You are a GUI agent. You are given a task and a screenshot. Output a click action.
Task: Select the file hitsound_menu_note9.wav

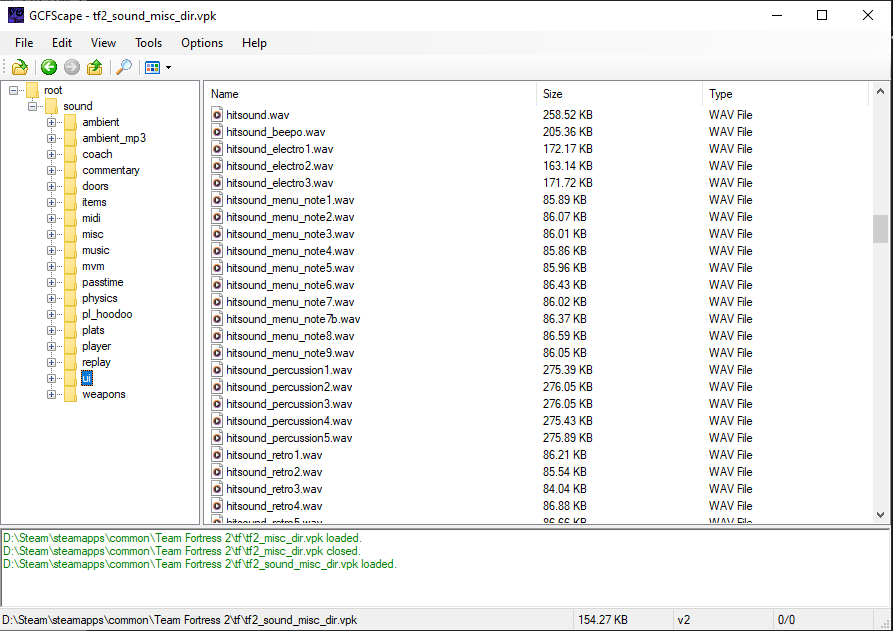[x=290, y=353]
